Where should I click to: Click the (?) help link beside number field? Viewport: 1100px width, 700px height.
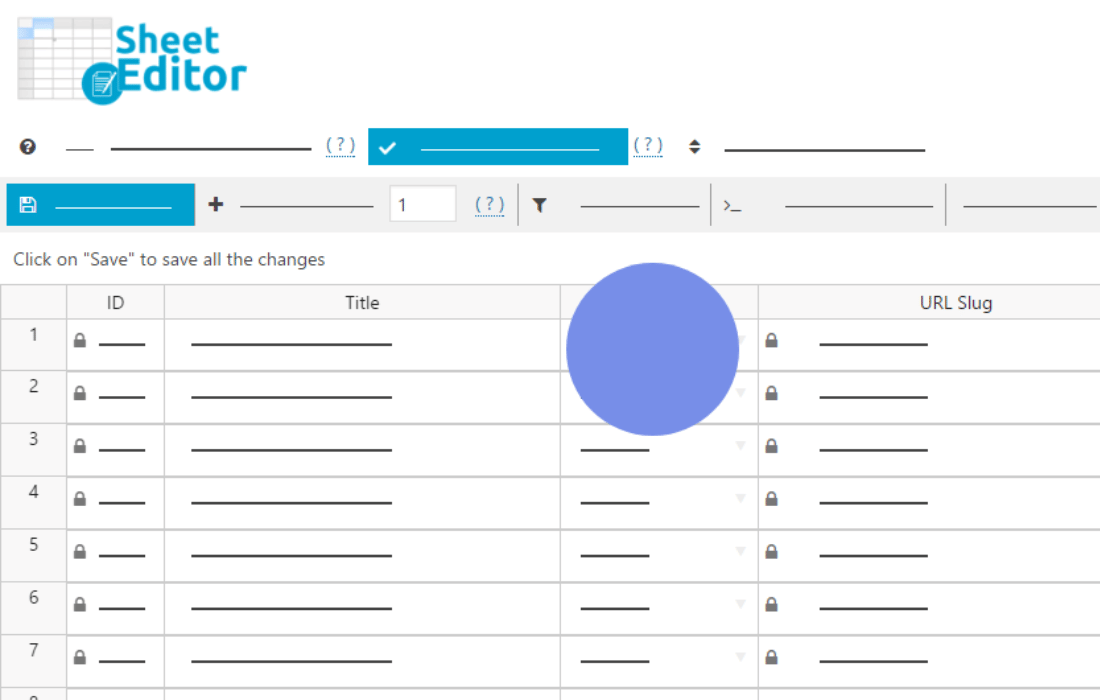[x=489, y=204]
